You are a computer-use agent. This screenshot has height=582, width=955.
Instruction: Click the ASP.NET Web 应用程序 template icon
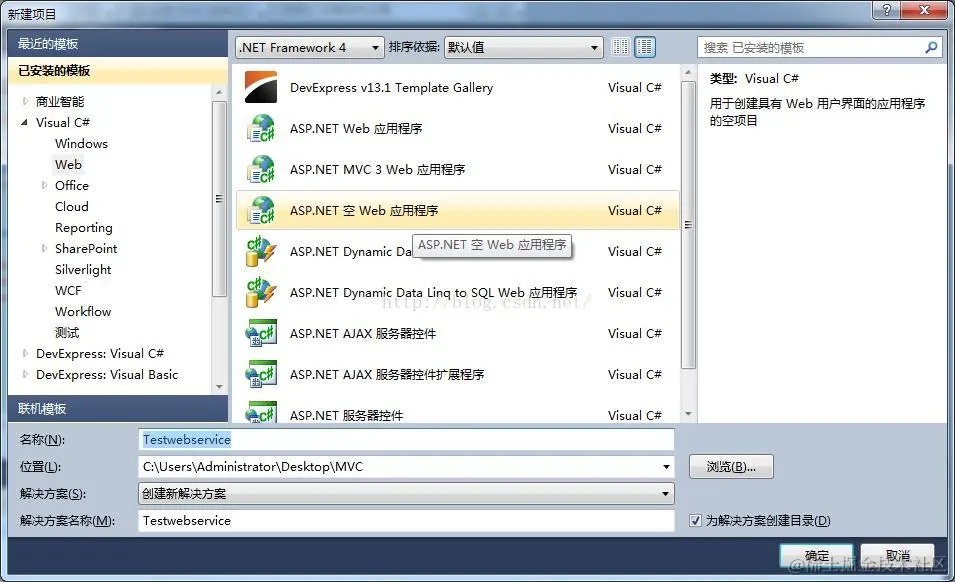(261, 128)
